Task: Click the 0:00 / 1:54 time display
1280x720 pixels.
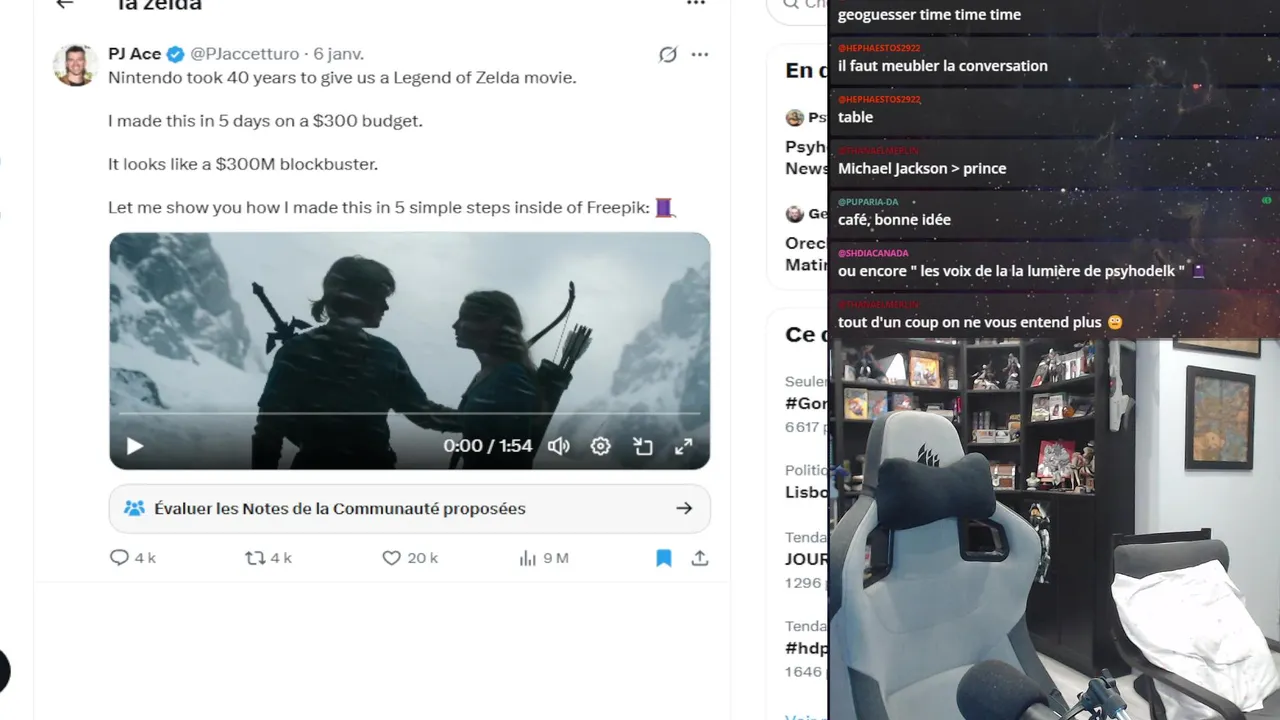Action: coord(488,446)
